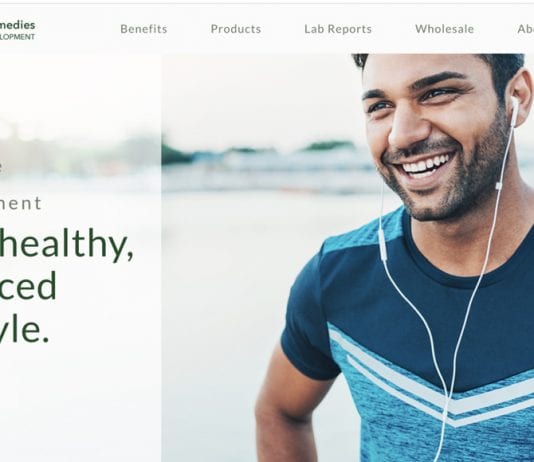Click the word healthy in the headline
This screenshot has height=462, width=534.
66,244
